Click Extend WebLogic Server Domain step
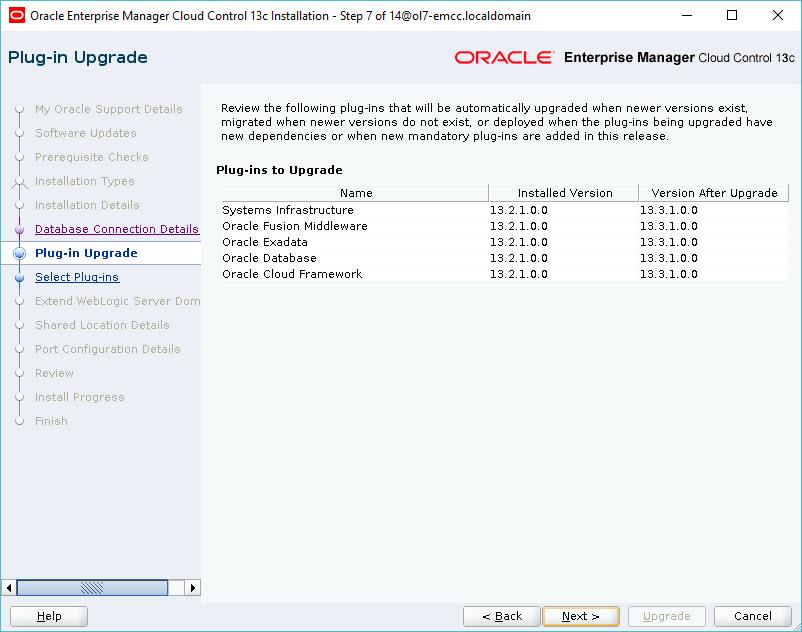Screen dimensions: 802x632 tap(118, 301)
